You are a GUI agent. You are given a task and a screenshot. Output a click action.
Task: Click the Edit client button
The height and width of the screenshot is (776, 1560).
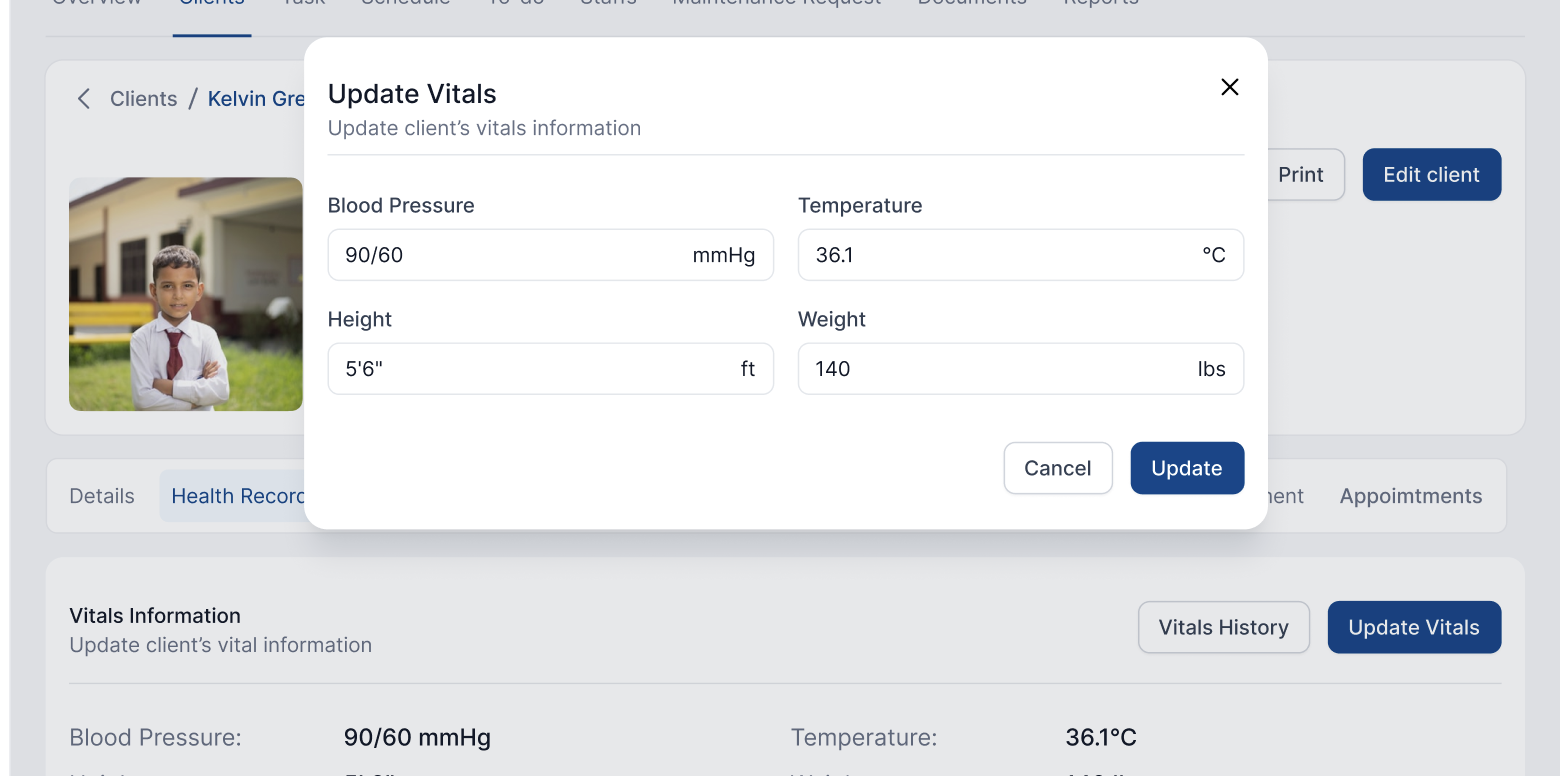click(1431, 174)
